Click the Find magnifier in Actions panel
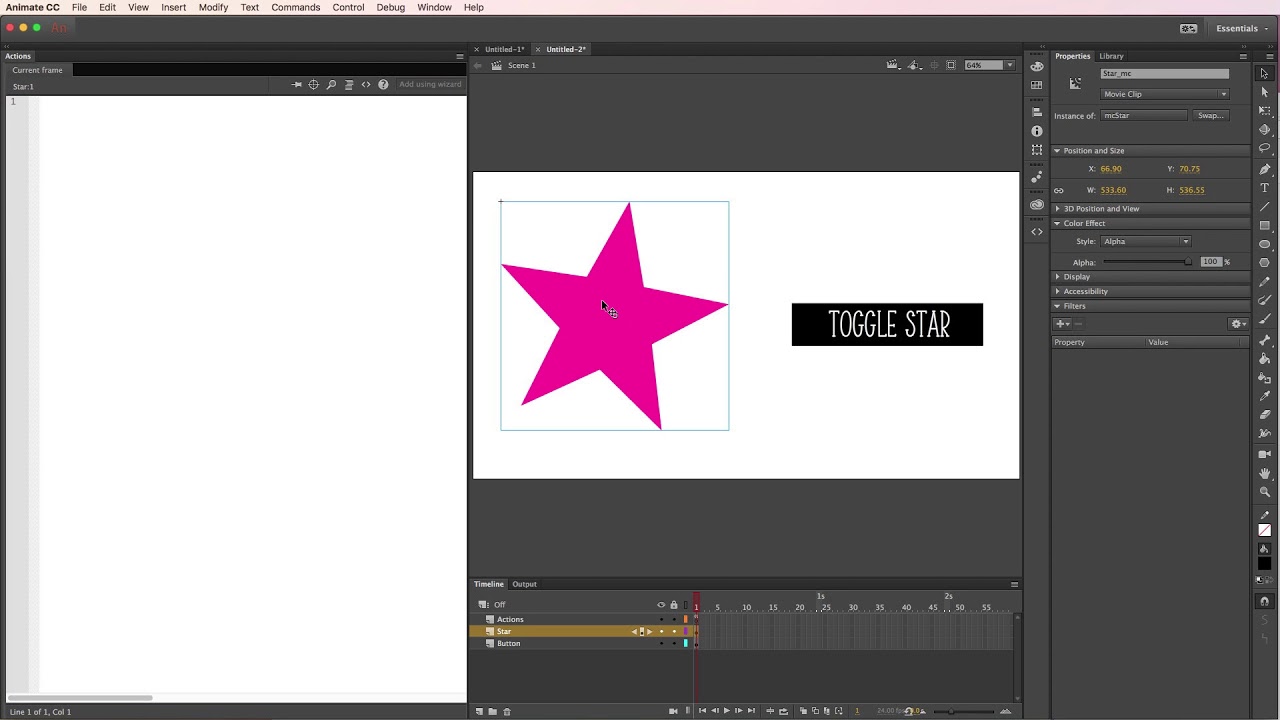The width and height of the screenshot is (1280, 720). [x=331, y=85]
